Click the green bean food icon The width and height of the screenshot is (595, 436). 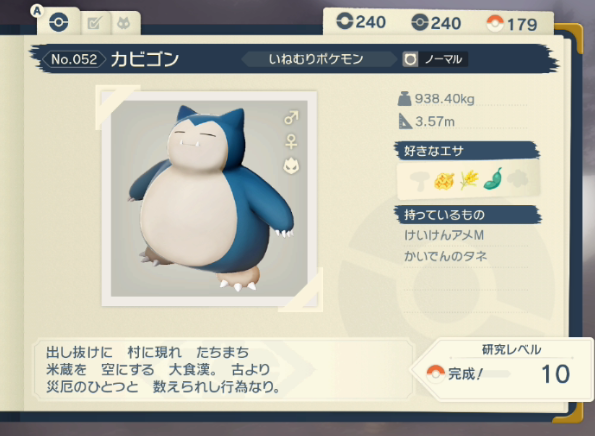pos(493,179)
